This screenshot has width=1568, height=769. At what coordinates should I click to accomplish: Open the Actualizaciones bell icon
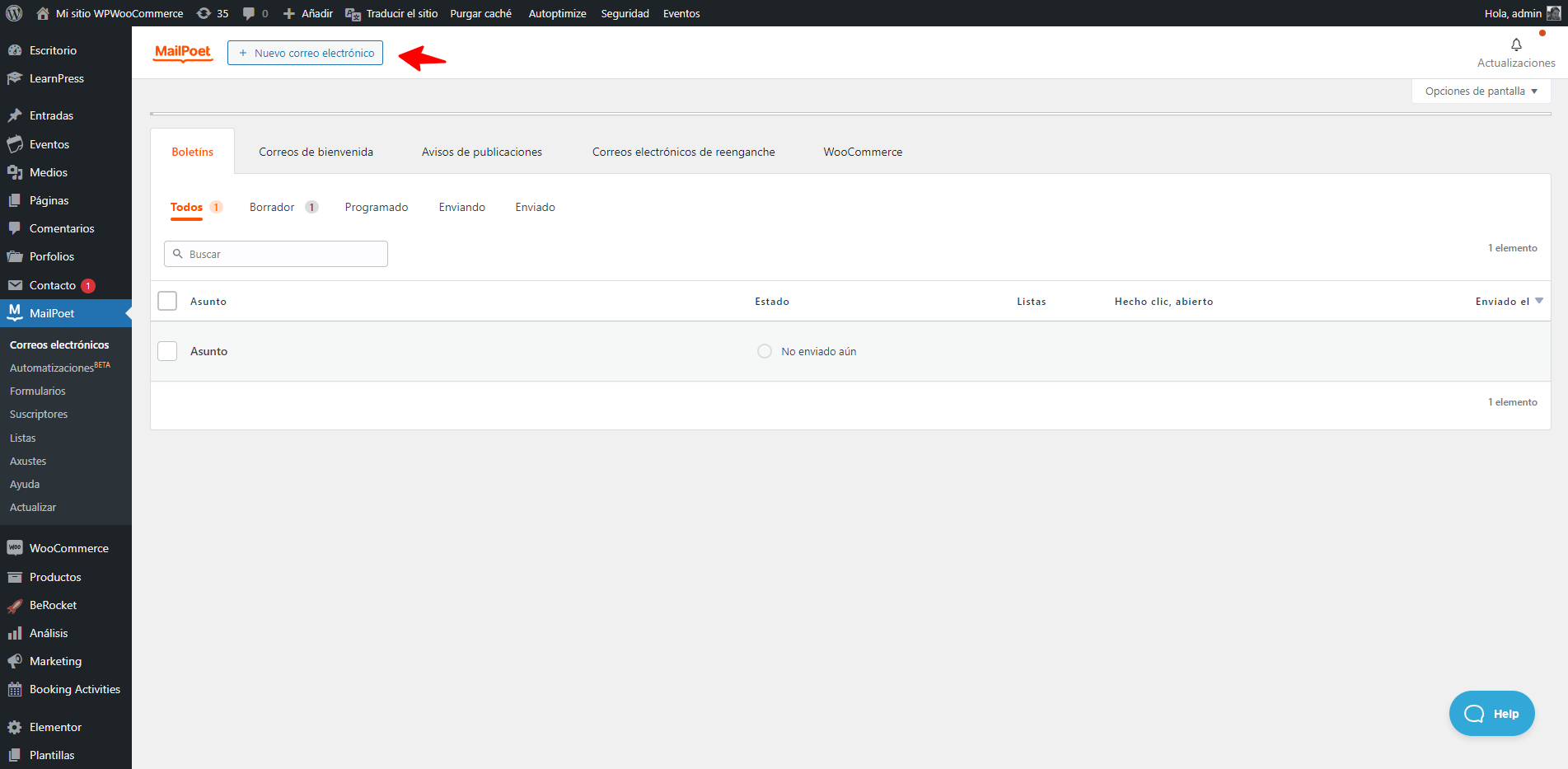pos(1516,45)
